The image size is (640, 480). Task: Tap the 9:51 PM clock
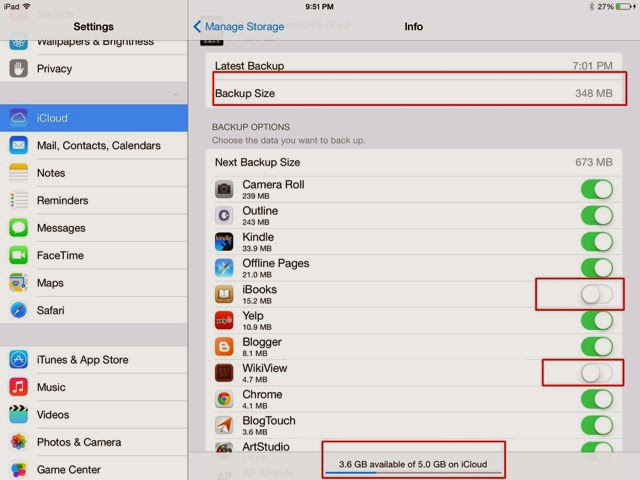tap(319, 7)
